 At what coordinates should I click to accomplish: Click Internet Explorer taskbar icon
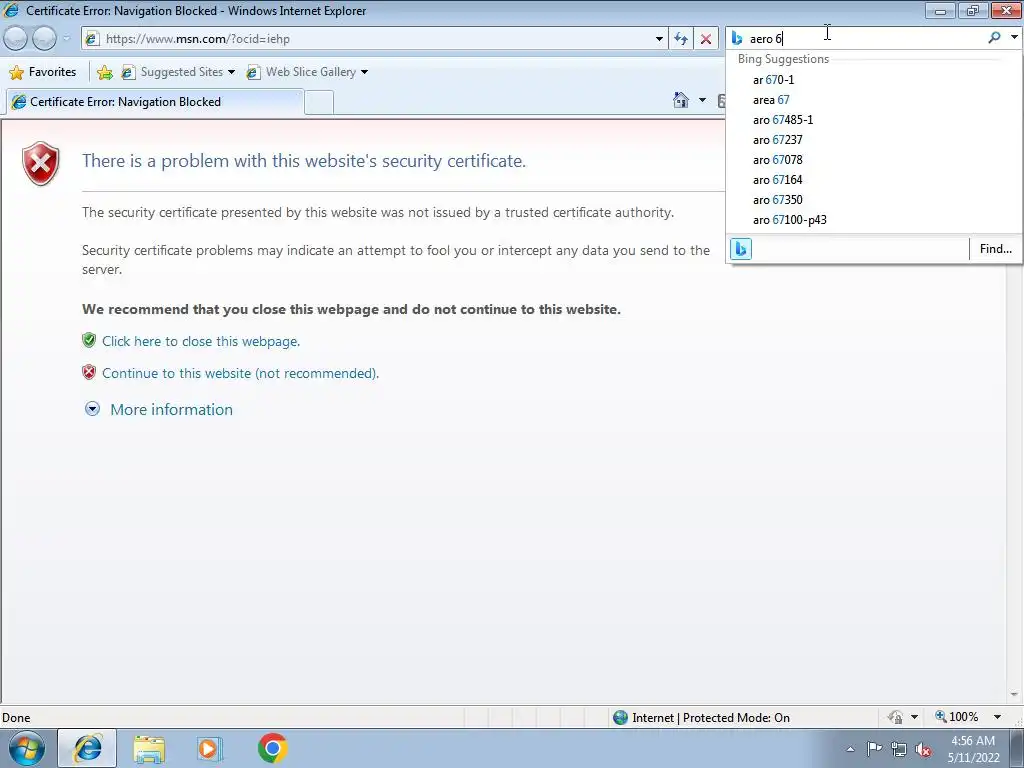(88, 748)
